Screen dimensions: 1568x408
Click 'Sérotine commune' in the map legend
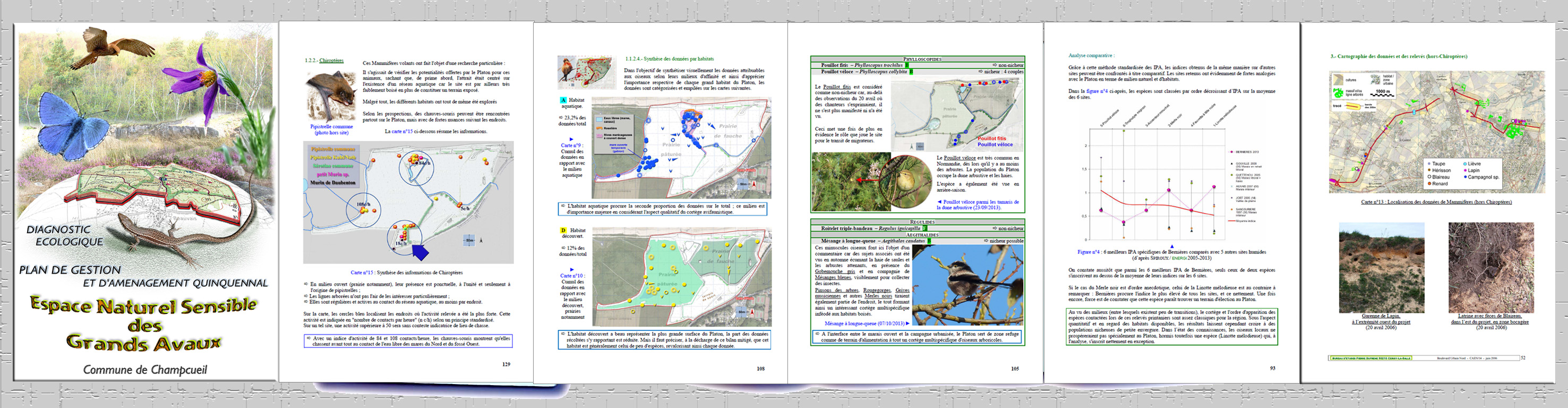click(x=333, y=166)
